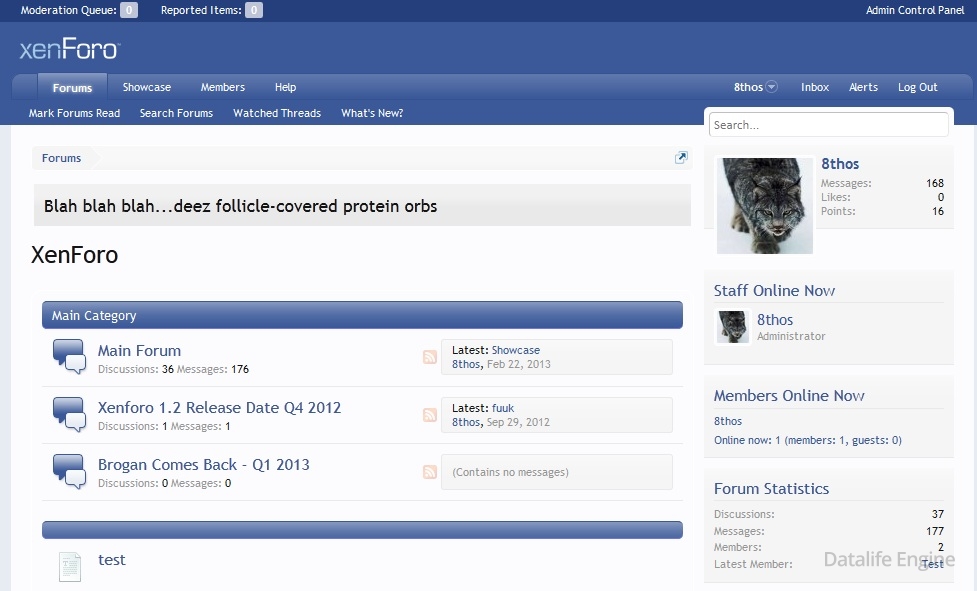977x591 pixels.
Task: Open RSS feed for Xenforo 1.2 Release Date forum
Action: click(x=429, y=415)
